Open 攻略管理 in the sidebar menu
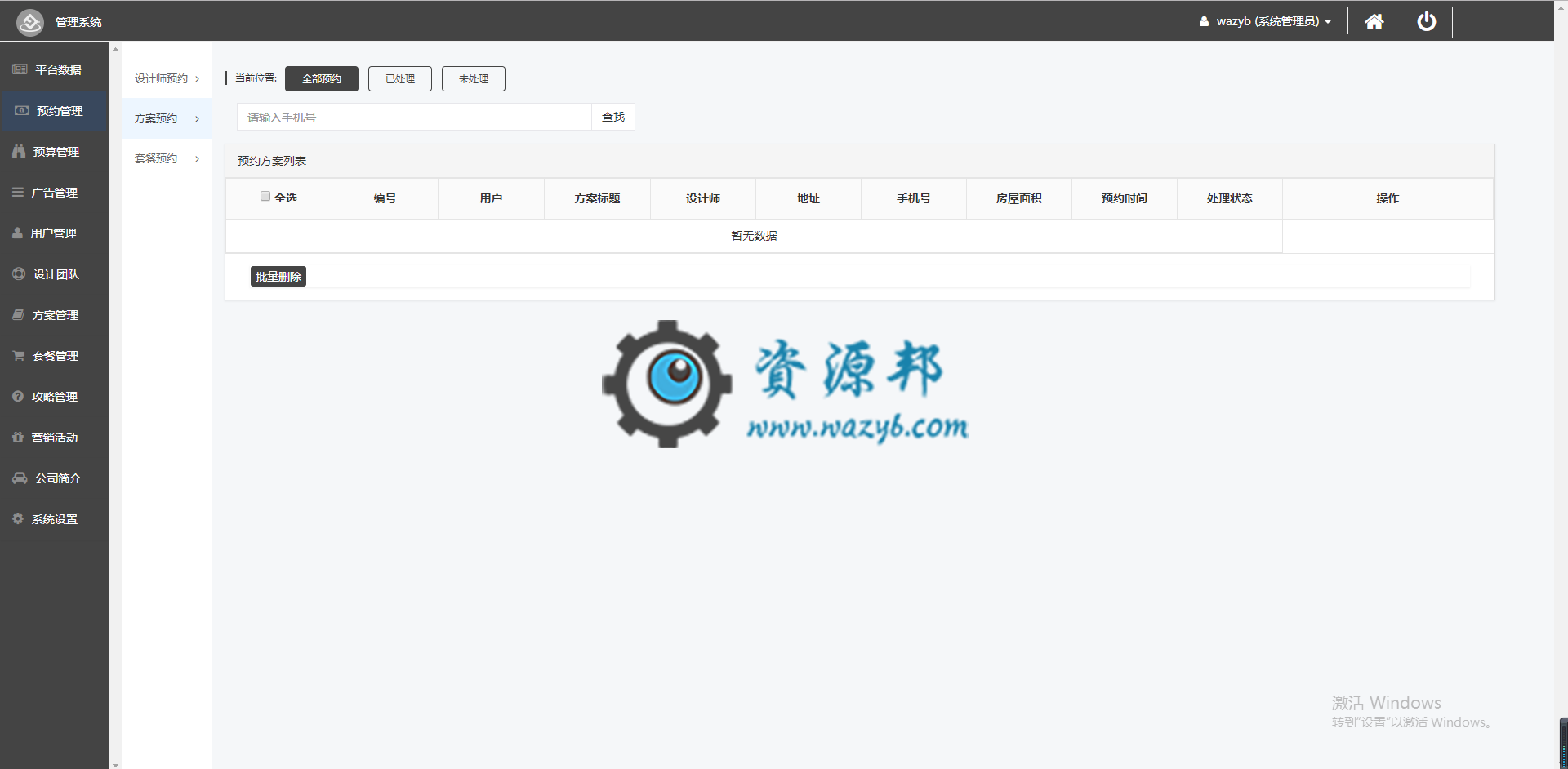Image resolution: width=1568 pixels, height=769 pixels. click(54, 397)
